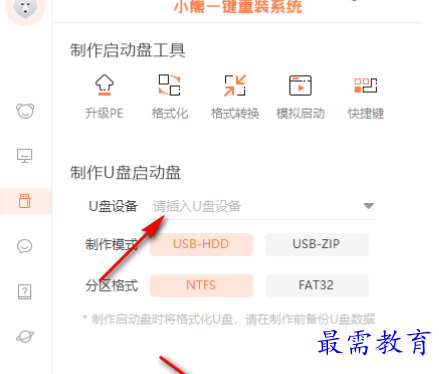Open the chat bubble sidebar icon
This screenshot has height=374, width=439.
pyautogui.click(x=25, y=247)
